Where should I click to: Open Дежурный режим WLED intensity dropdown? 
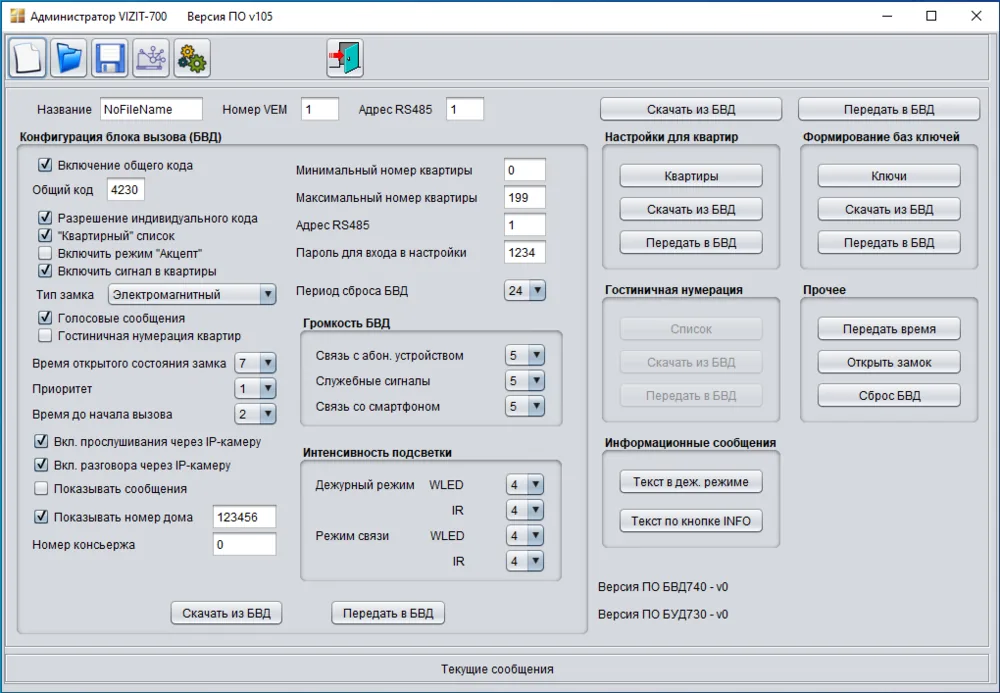coord(524,485)
